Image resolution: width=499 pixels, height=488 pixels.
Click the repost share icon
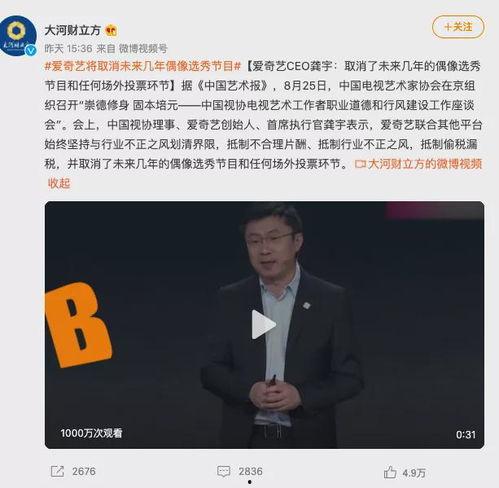coord(57,471)
